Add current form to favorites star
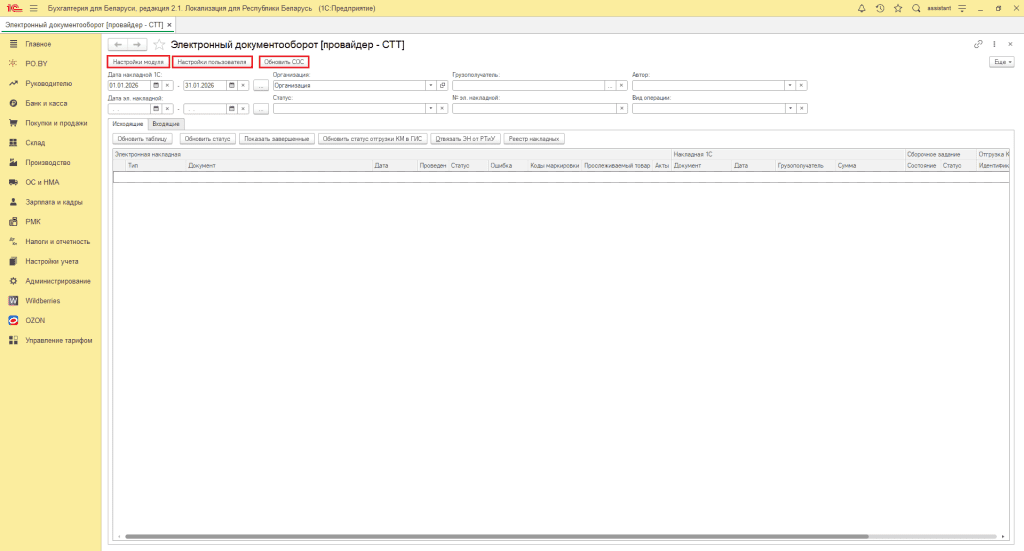The height and width of the screenshot is (551, 1024). (x=159, y=45)
